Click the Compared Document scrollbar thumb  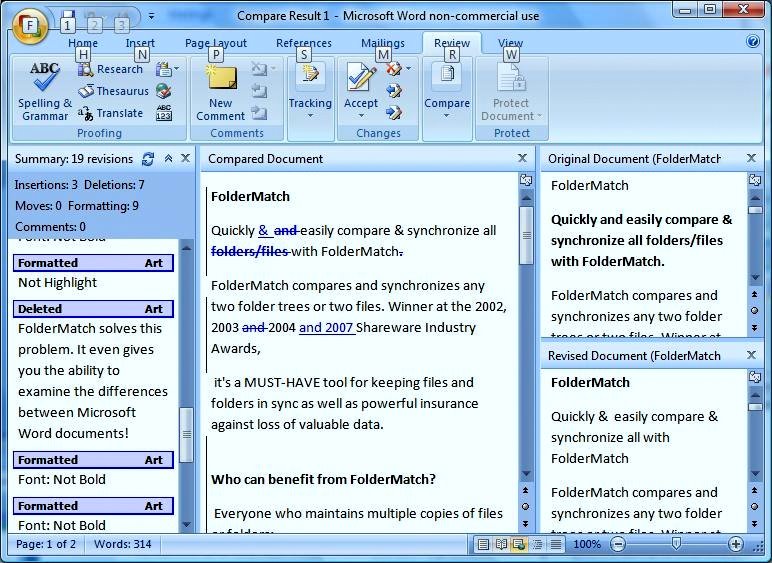[526, 235]
